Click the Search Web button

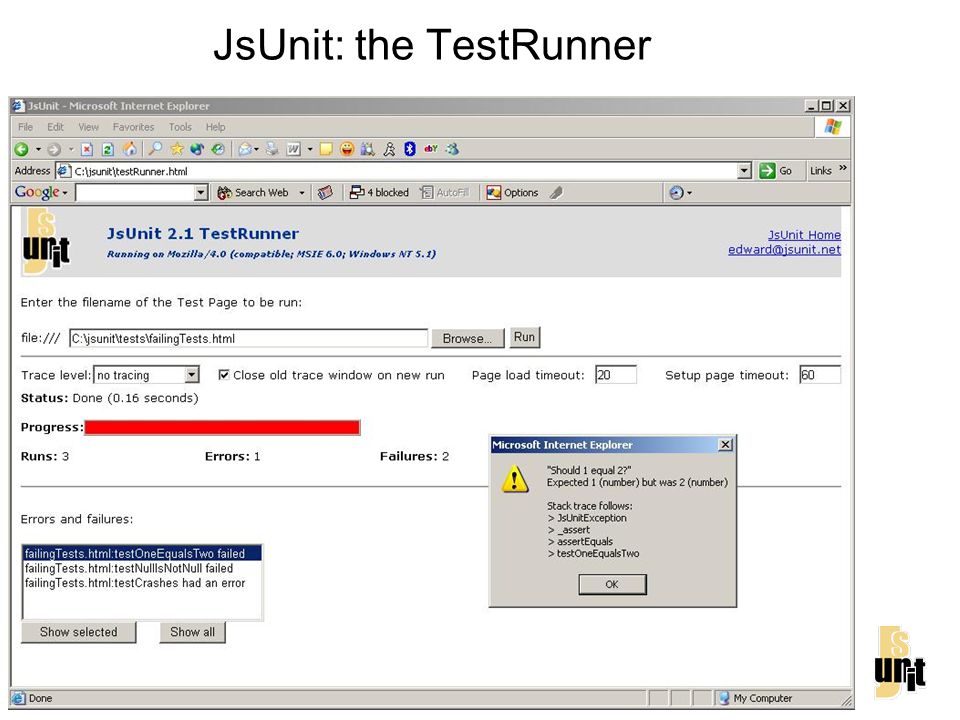click(253, 193)
